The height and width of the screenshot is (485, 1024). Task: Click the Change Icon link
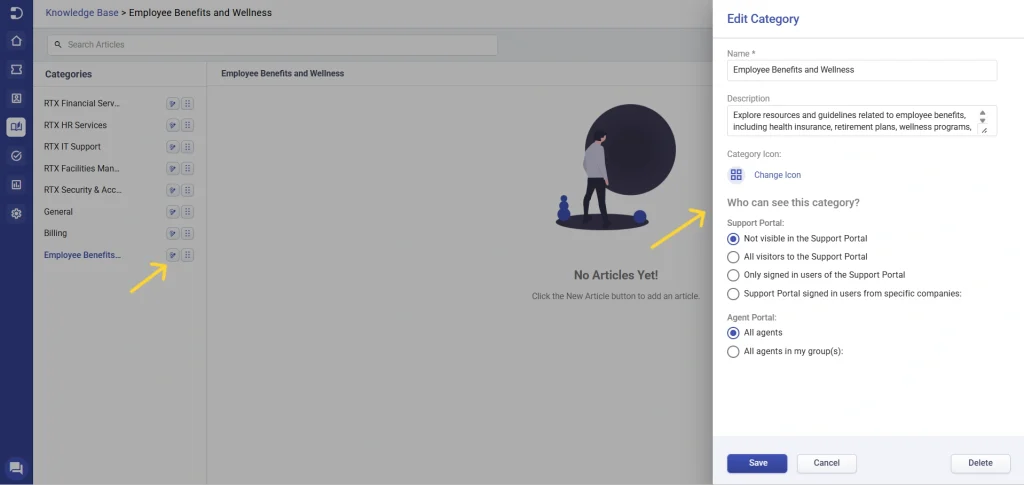pos(777,175)
